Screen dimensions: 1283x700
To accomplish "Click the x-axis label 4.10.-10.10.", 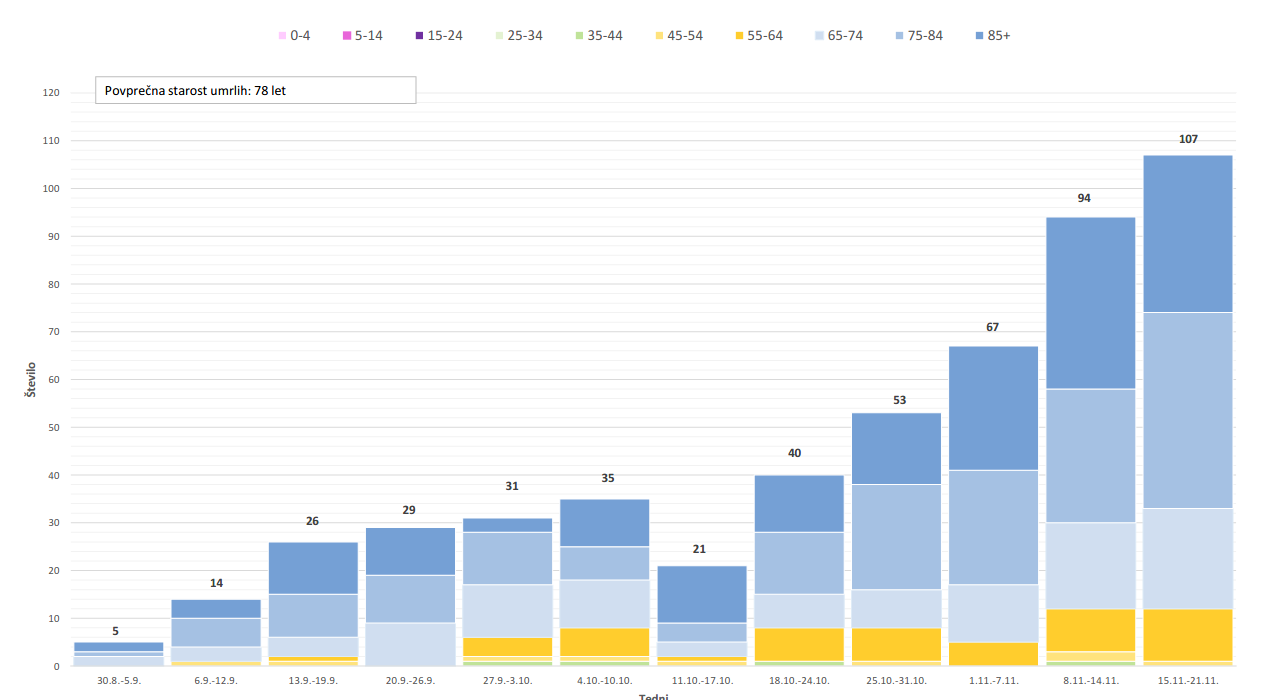I will tap(604, 680).
